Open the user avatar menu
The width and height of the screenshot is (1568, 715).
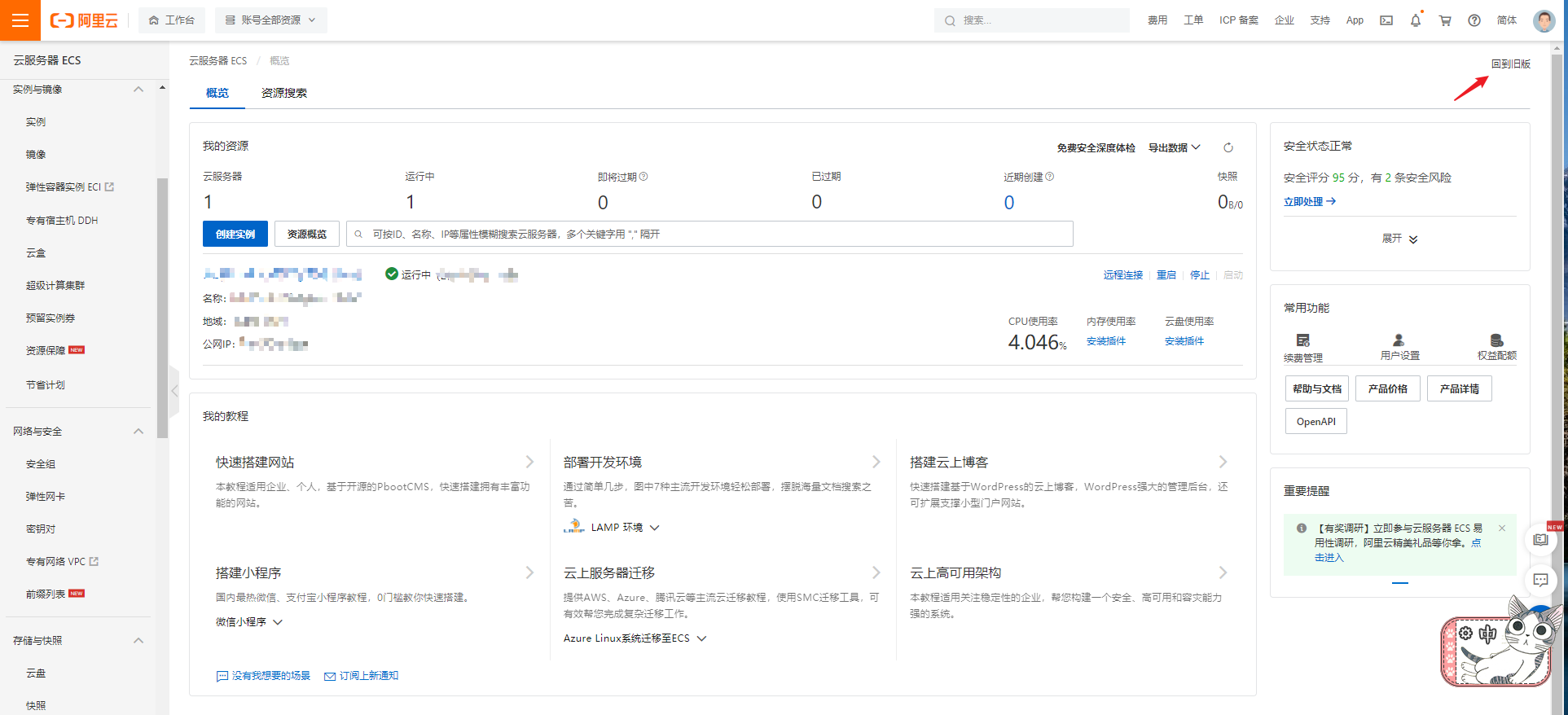pyautogui.click(x=1544, y=20)
